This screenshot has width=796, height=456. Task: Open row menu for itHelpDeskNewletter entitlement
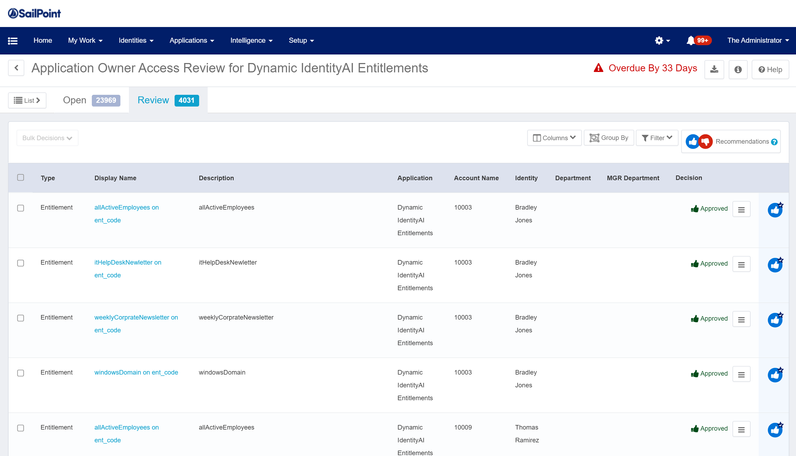[741, 265]
